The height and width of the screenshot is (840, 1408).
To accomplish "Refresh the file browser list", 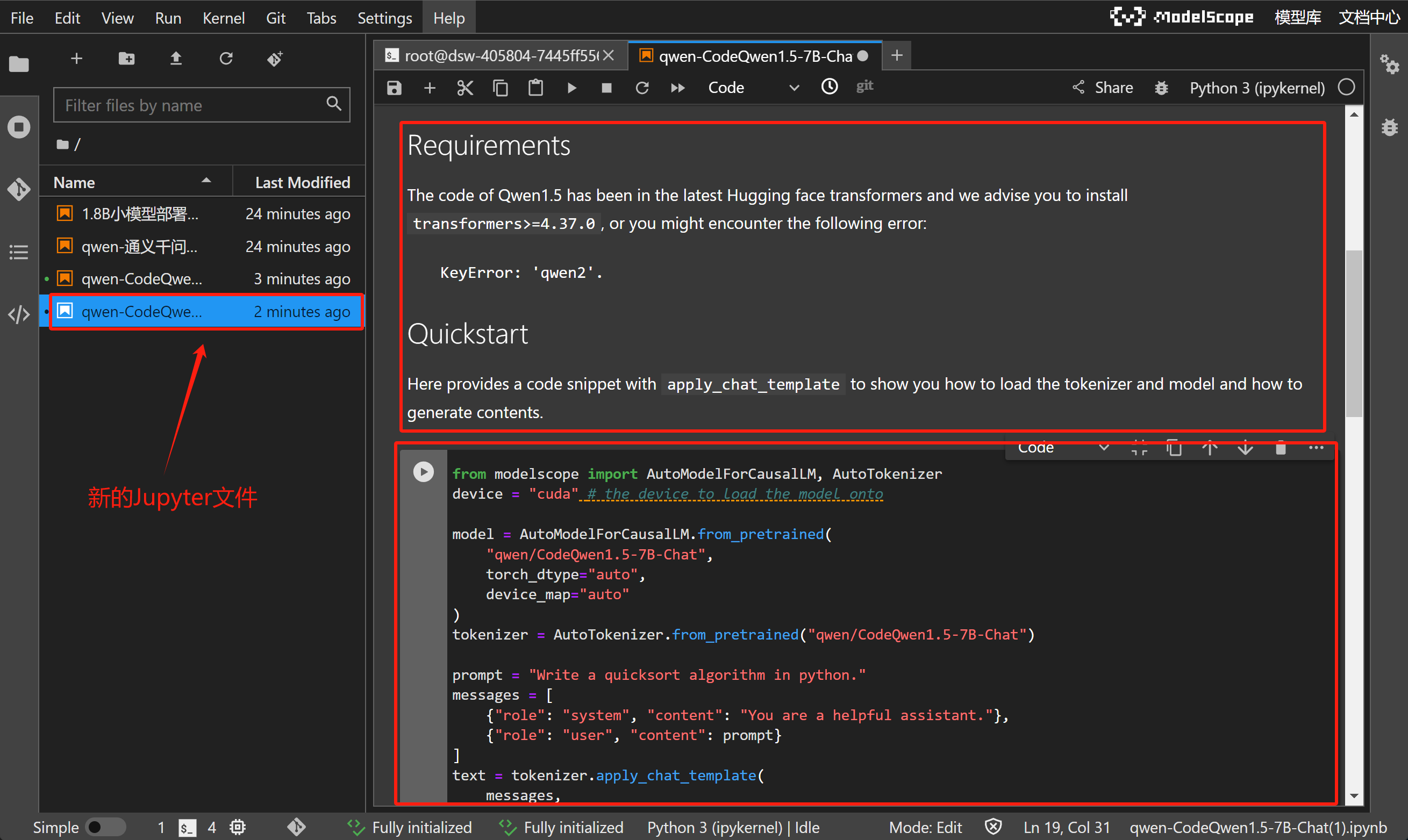I will pyautogui.click(x=226, y=58).
